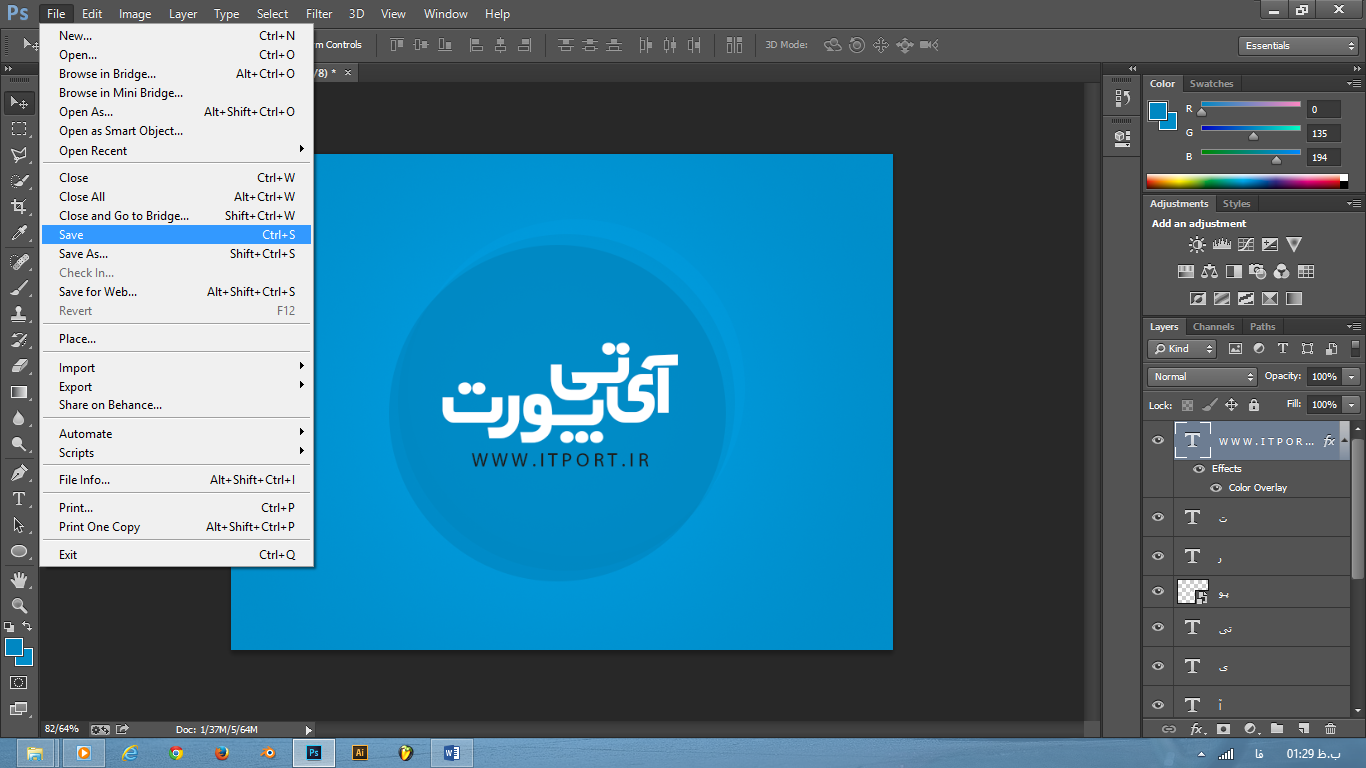Select the Brush tool
This screenshot has height=768, width=1366.
[19, 288]
